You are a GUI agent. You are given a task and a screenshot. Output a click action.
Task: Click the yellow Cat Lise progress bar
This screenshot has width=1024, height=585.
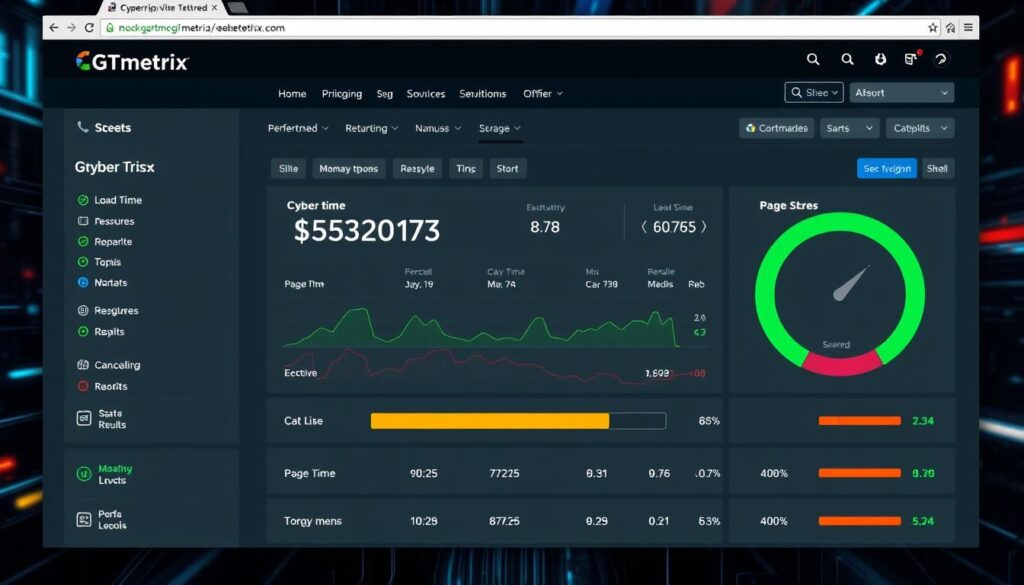click(489, 421)
